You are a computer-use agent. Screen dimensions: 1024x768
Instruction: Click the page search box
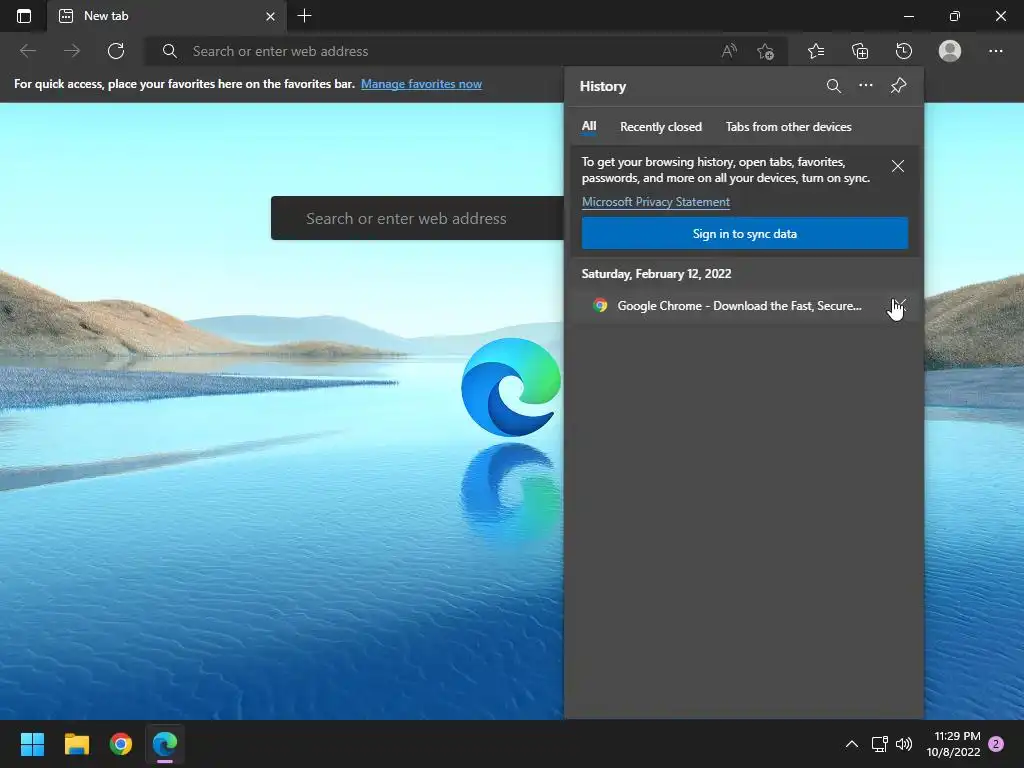(x=418, y=218)
